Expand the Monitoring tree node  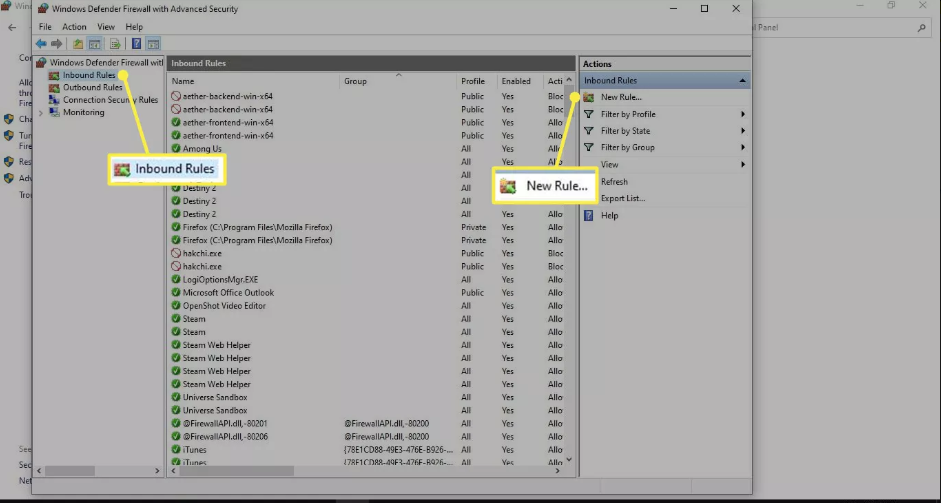(41, 113)
